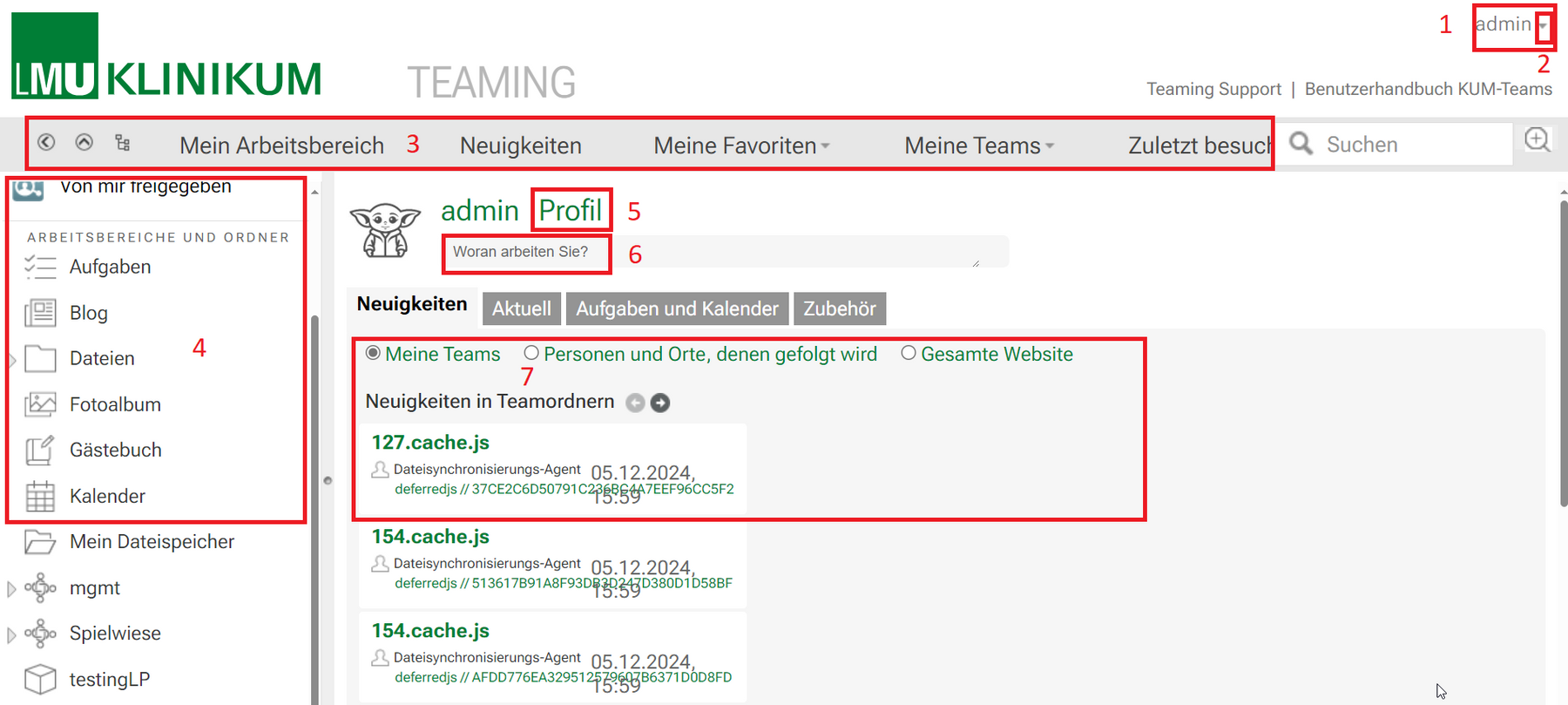Click the Von mir freigegeben people icon

29,188
